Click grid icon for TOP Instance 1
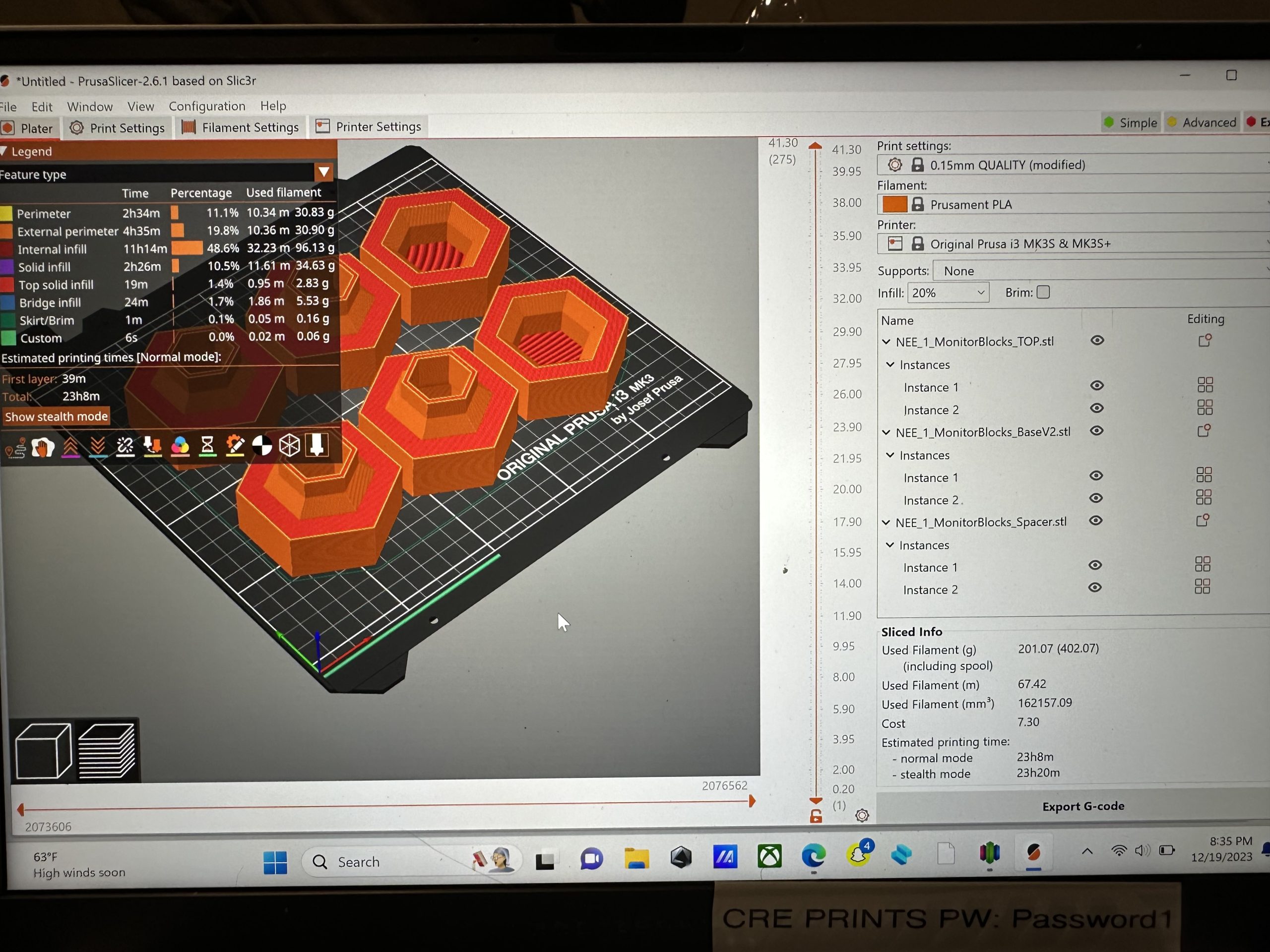Screen dimensions: 1270x952 click(x=1205, y=384)
